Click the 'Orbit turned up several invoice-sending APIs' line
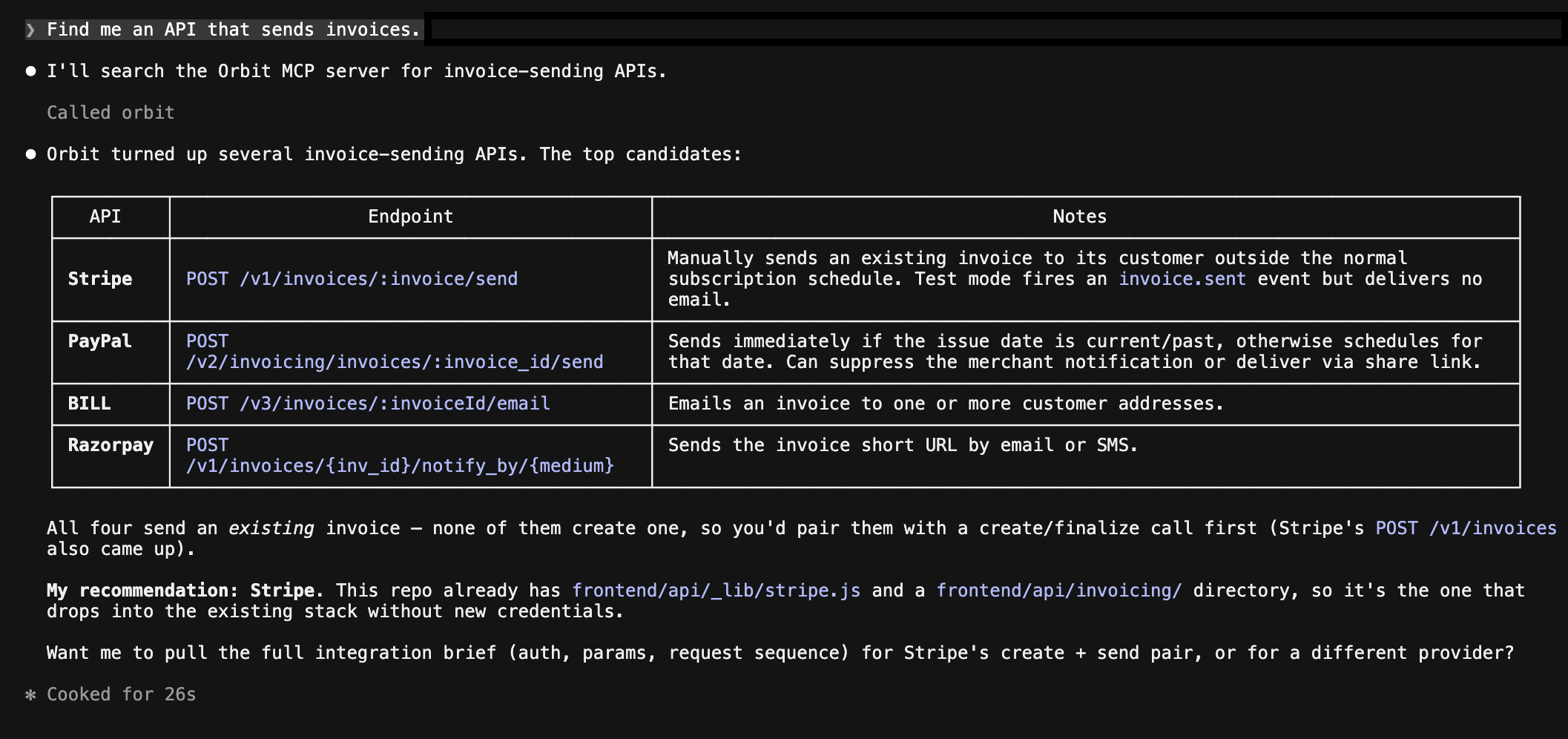This screenshot has width=1568, height=739. point(394,154)
